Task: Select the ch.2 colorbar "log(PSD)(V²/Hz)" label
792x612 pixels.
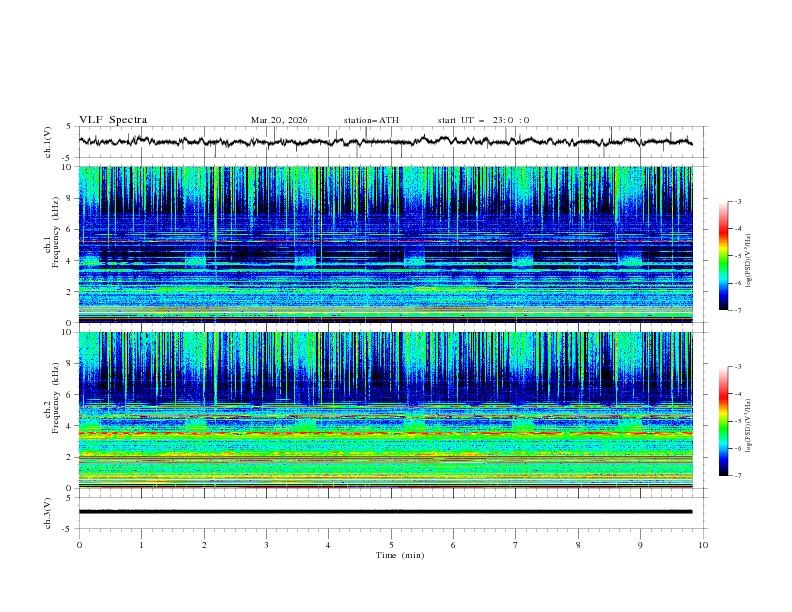Action: 749,426
